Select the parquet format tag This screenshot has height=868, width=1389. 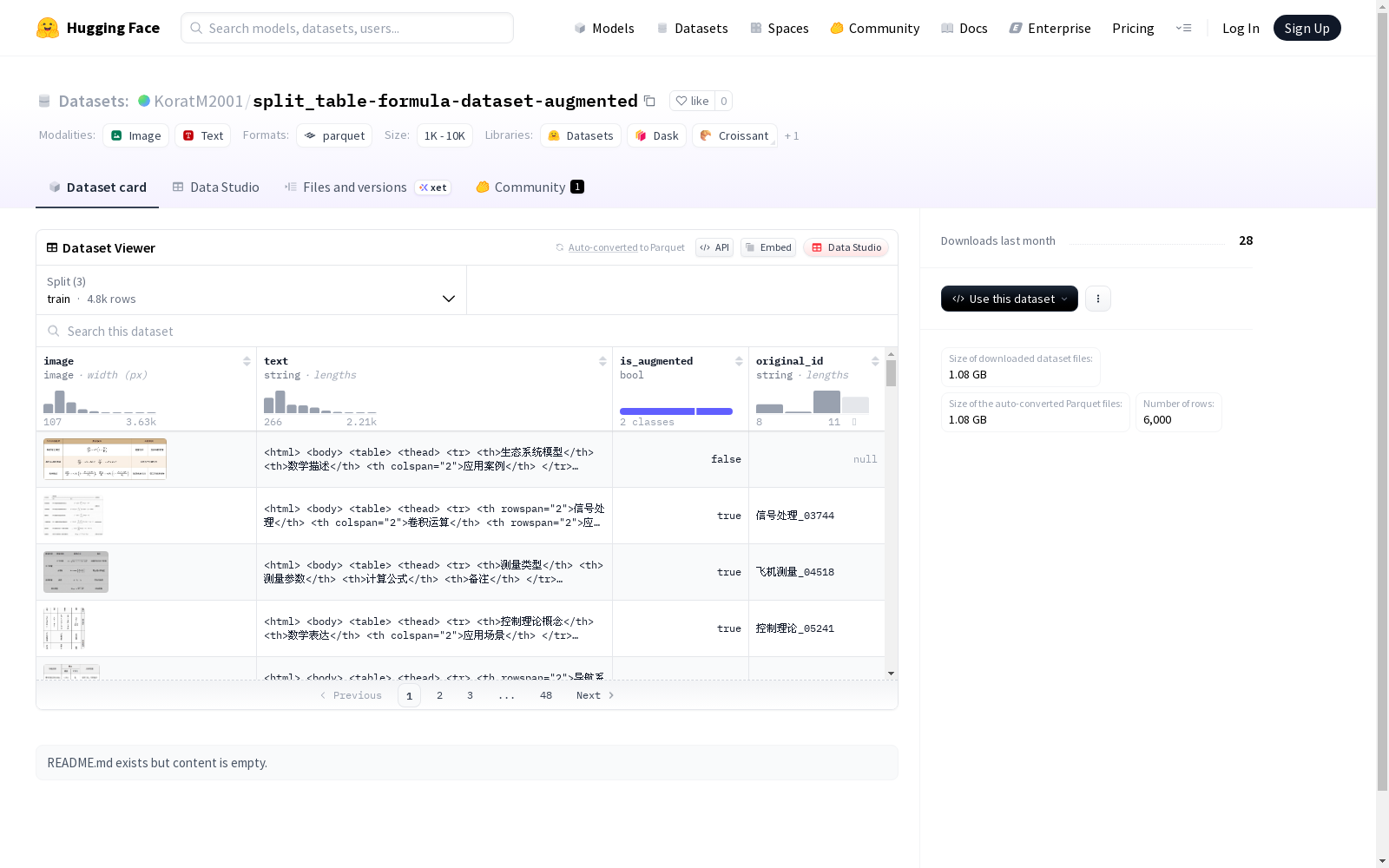pos(334,135)
